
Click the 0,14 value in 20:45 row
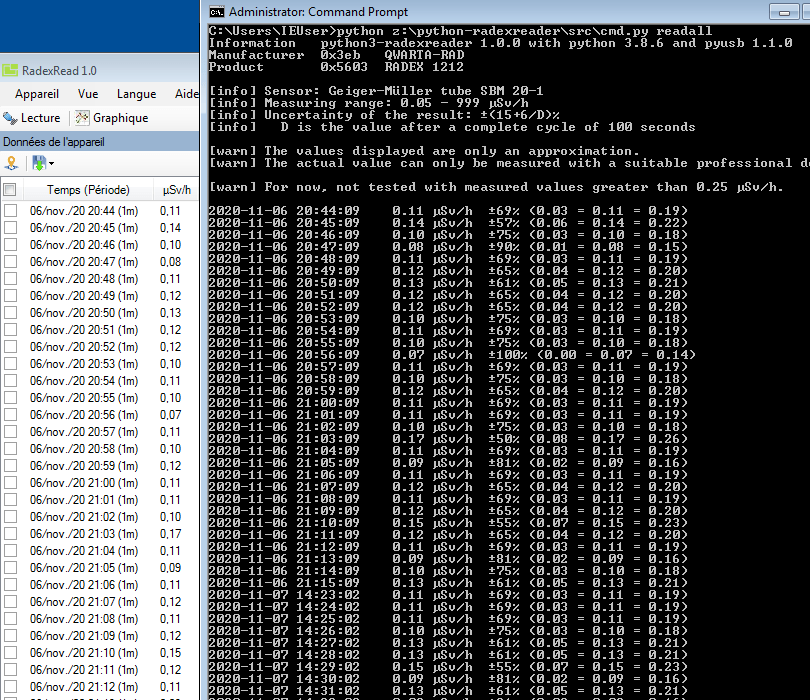click(x=170, y=228)
